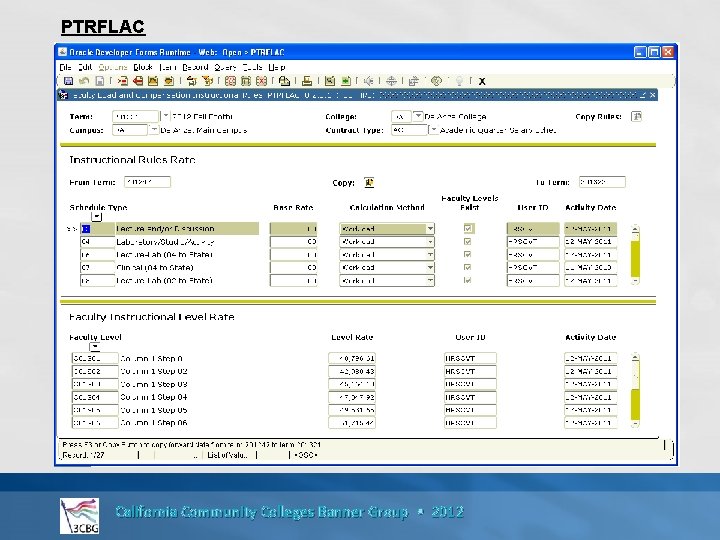Click down arrow of Faculty Level Rate scrollbar
The width and height of the screenshot is (720, 540).
point(635,423)
